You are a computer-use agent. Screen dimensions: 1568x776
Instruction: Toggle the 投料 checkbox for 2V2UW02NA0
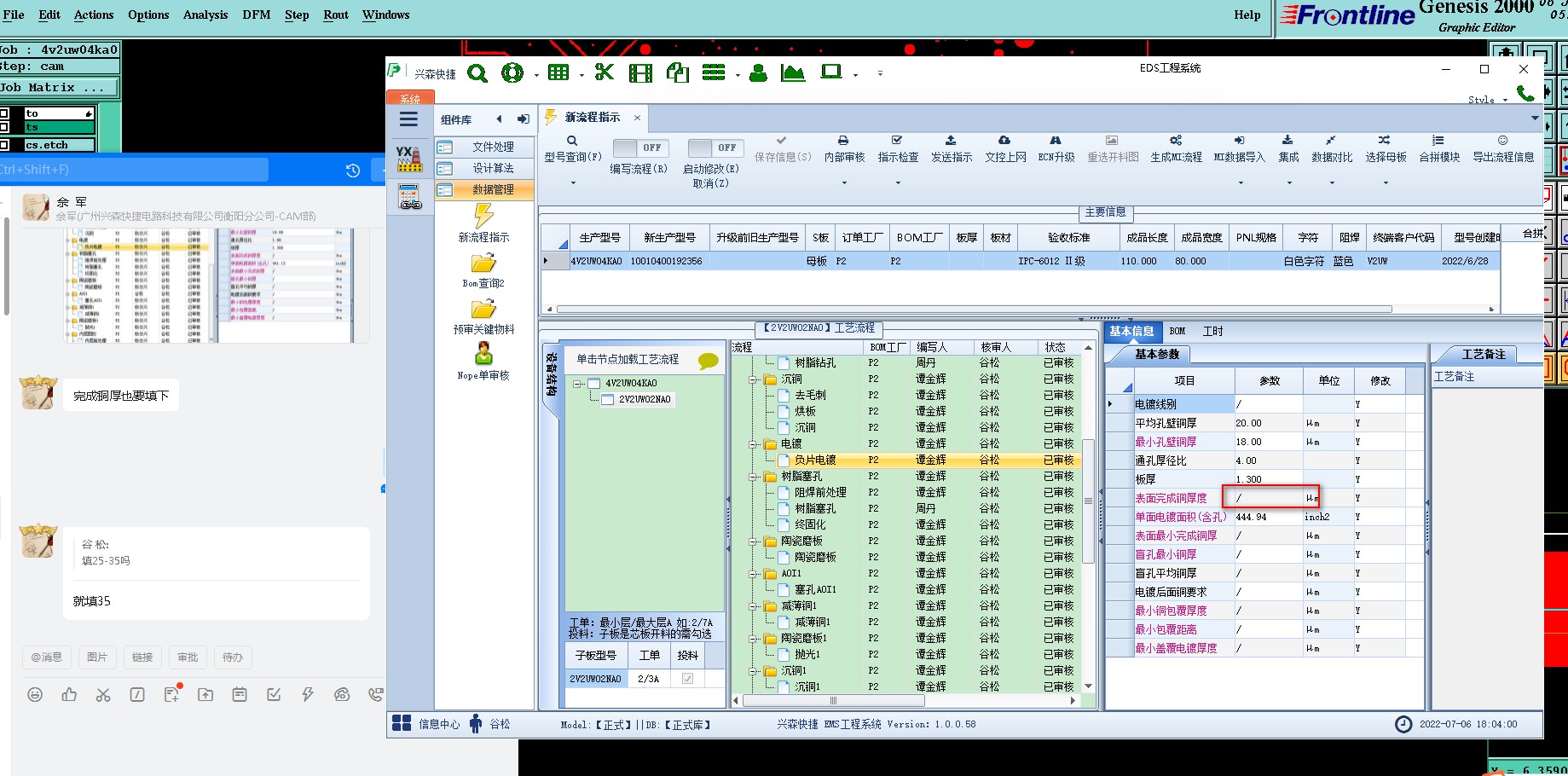point(687,679)
